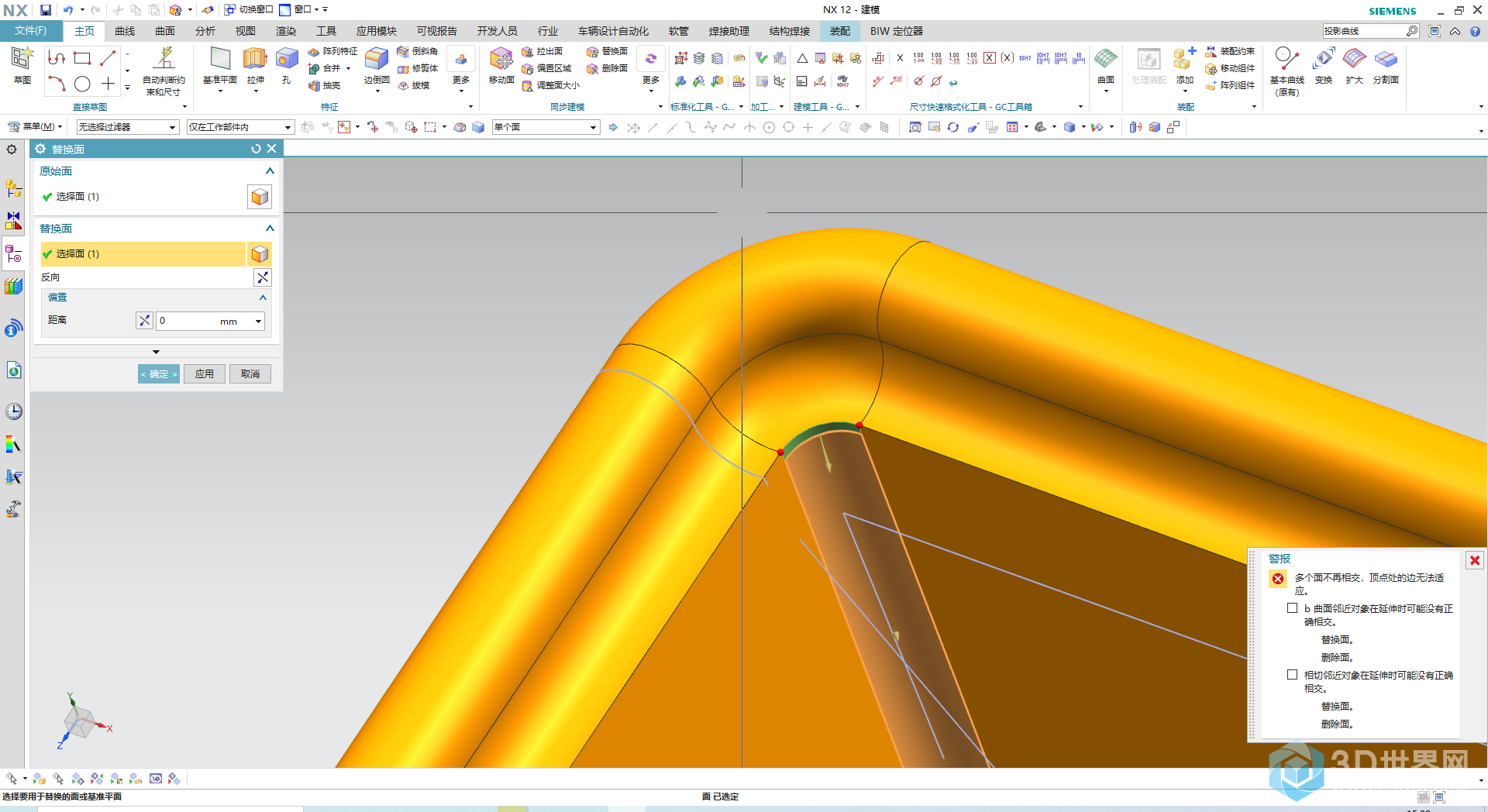Select the circle sketch tool
Image resolution: width=1488 pixels, height=812 pixels.
tap(82, 84)
